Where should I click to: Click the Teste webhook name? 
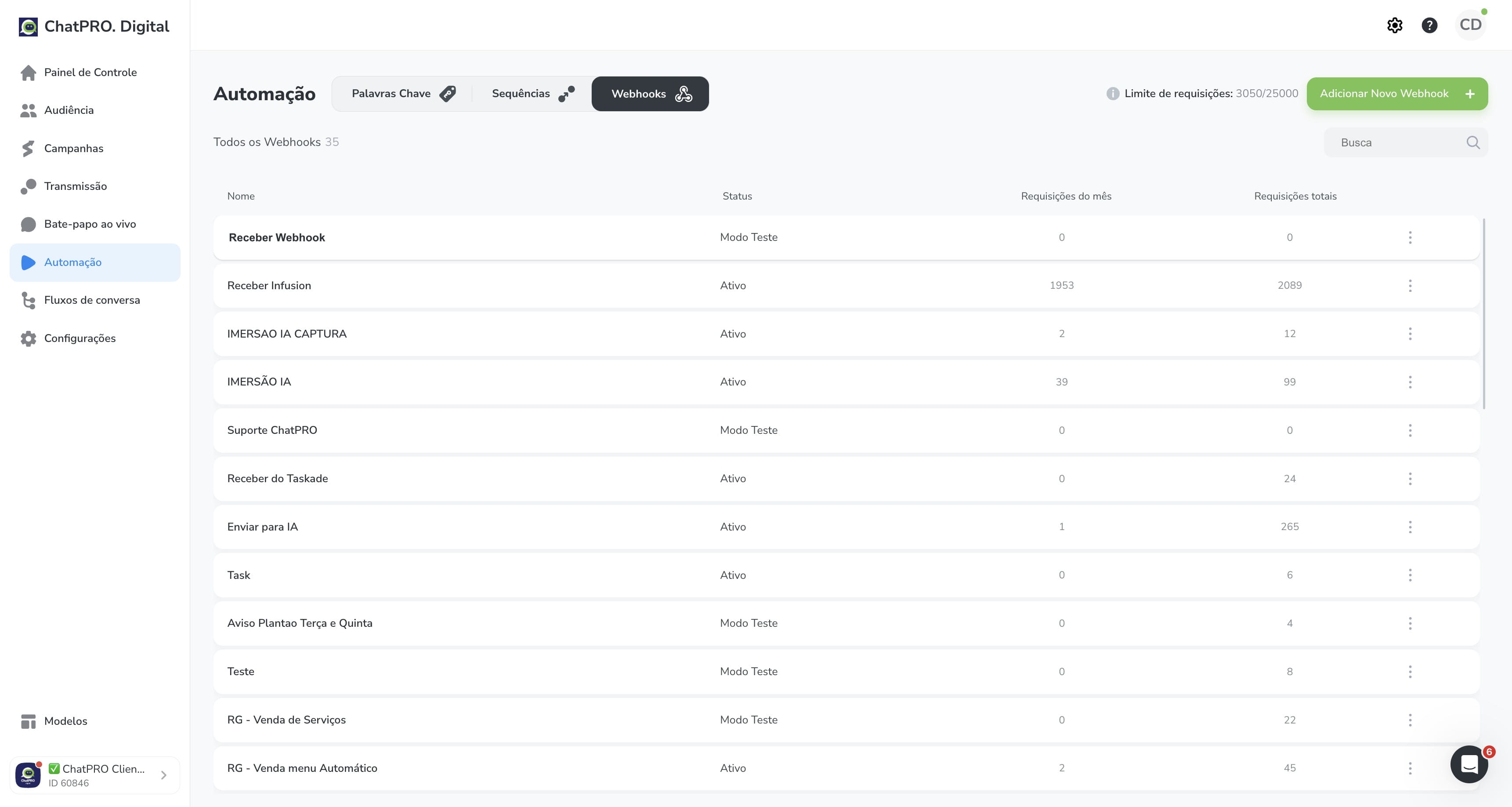[241, 671]
